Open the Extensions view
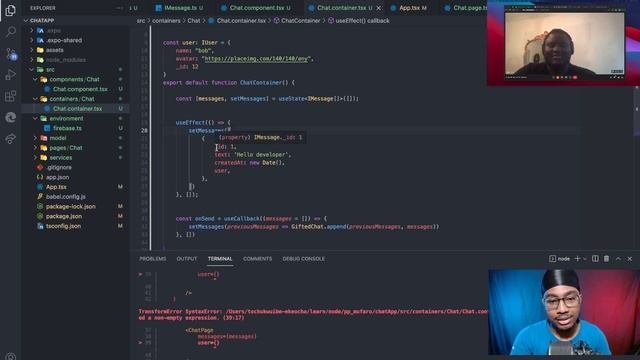 (10, 96)
